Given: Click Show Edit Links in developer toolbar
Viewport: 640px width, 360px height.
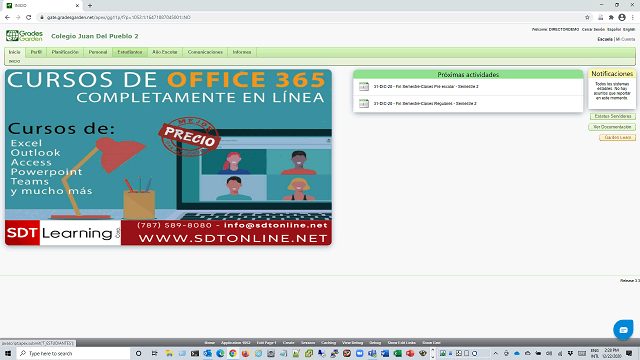Looking at the screenshot, I should pos(402,343).
